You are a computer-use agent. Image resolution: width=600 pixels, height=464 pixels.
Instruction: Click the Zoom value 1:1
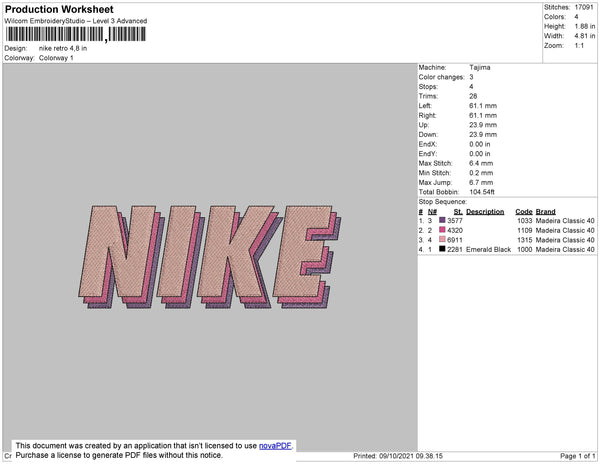[x=579, y=46]
